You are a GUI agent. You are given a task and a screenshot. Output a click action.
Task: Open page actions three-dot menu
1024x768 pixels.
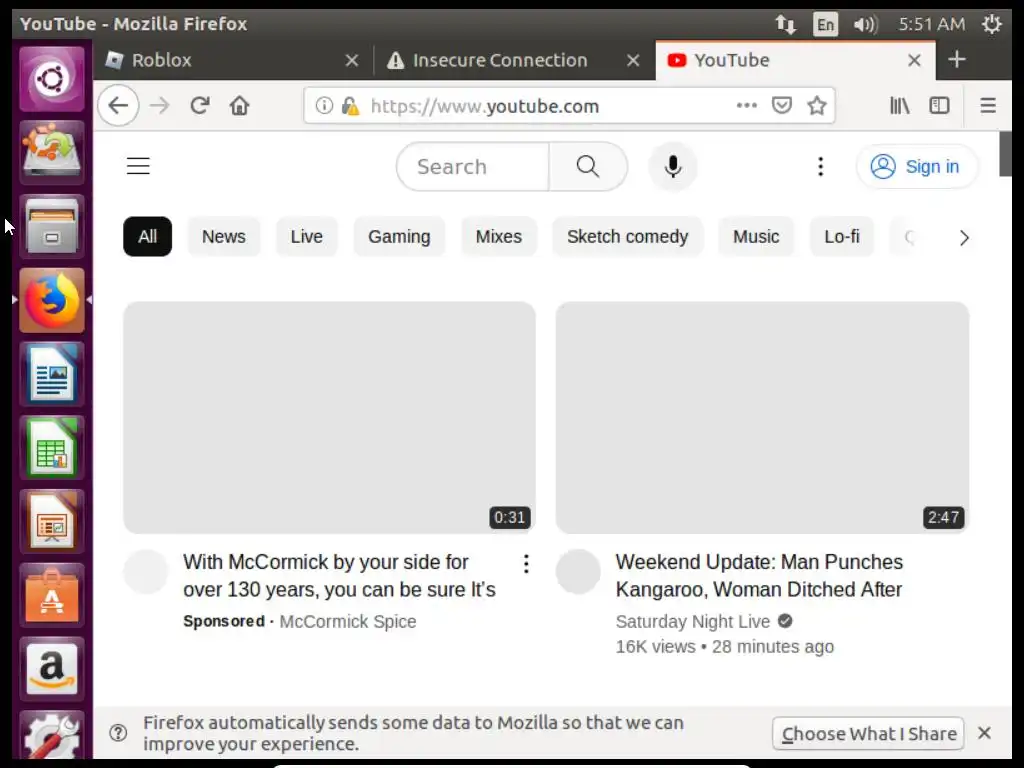tap(746, 105)
